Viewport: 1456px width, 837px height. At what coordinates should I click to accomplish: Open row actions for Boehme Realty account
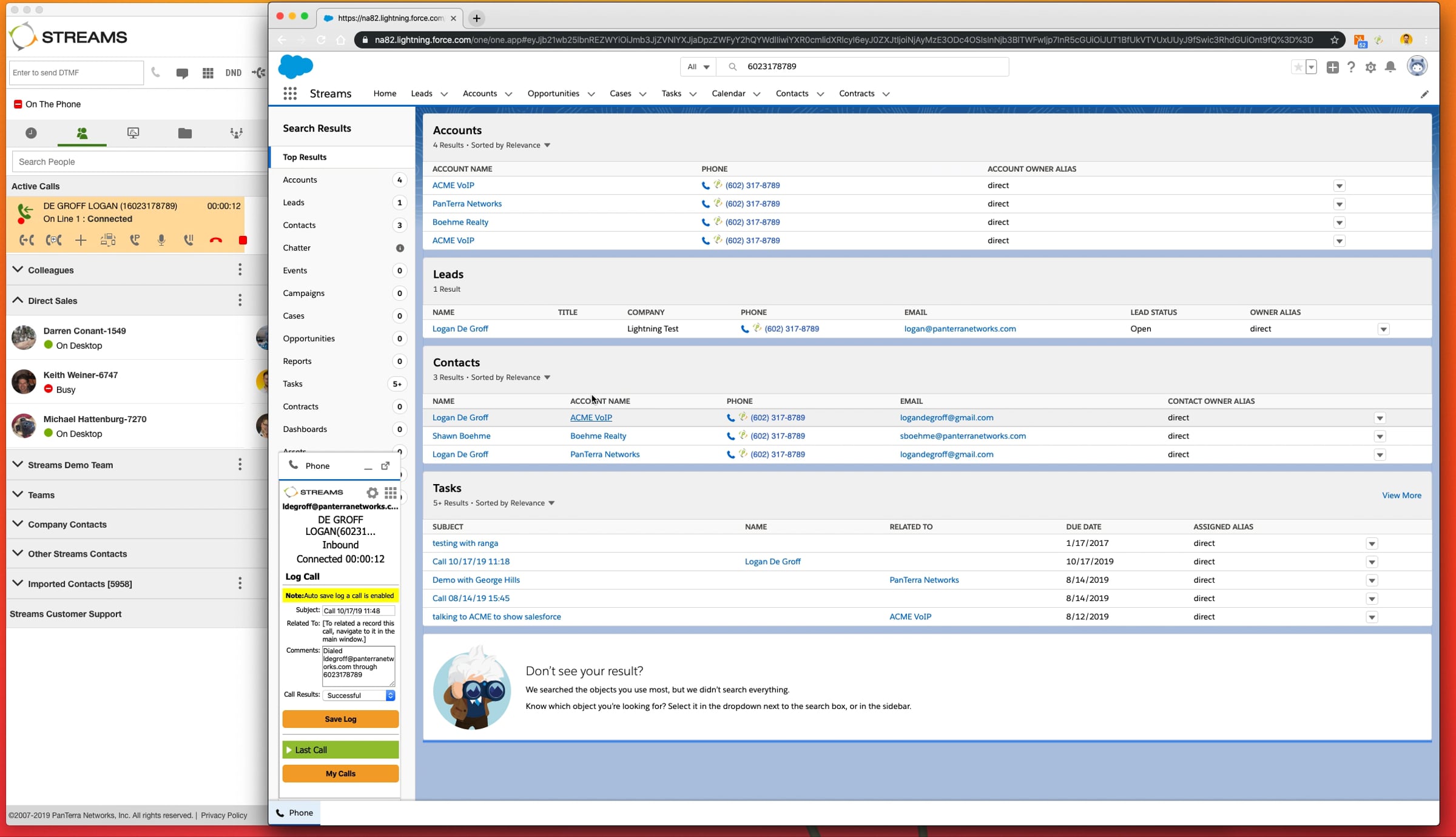click(x=1340, y=223)
